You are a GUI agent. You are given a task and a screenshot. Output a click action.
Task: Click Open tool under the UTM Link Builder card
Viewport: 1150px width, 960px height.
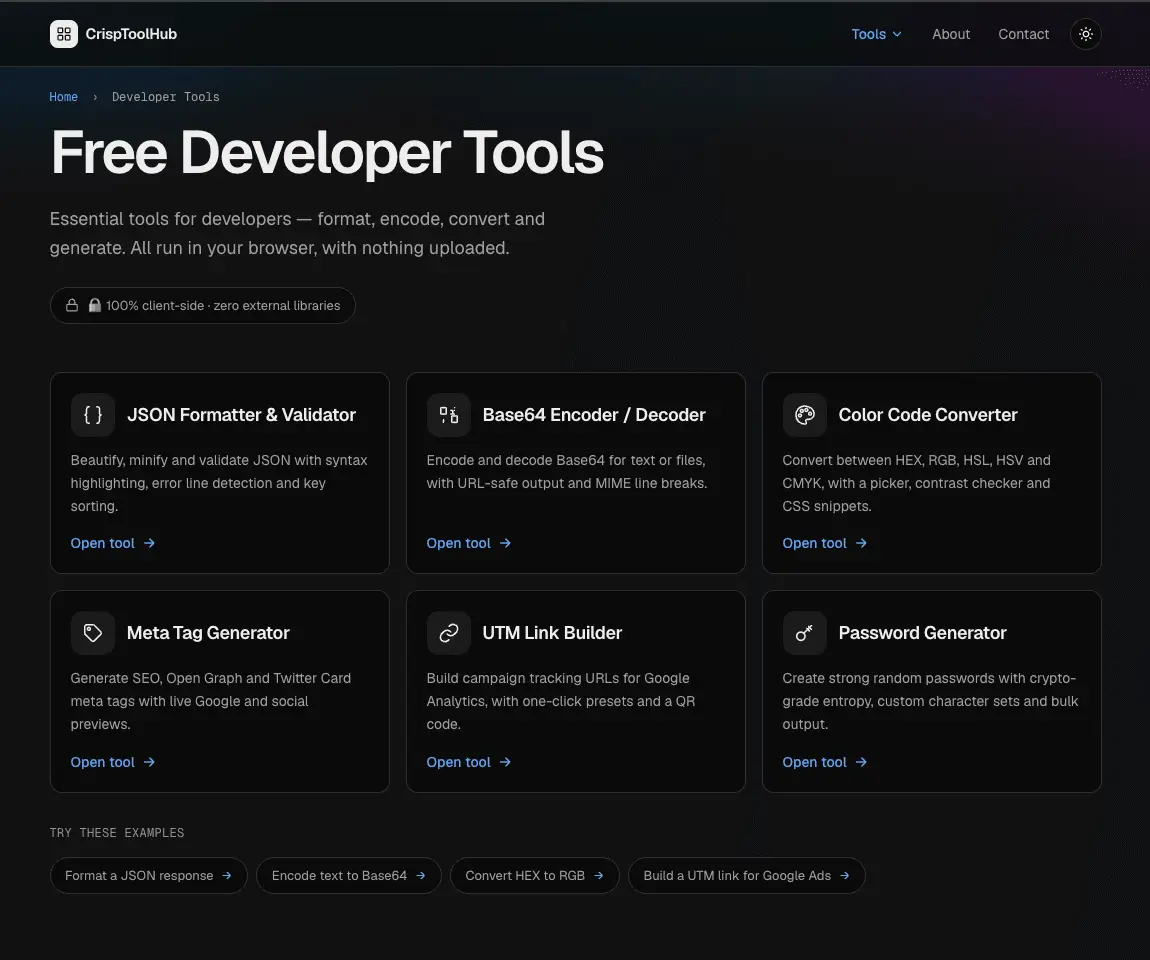[469, 762]
